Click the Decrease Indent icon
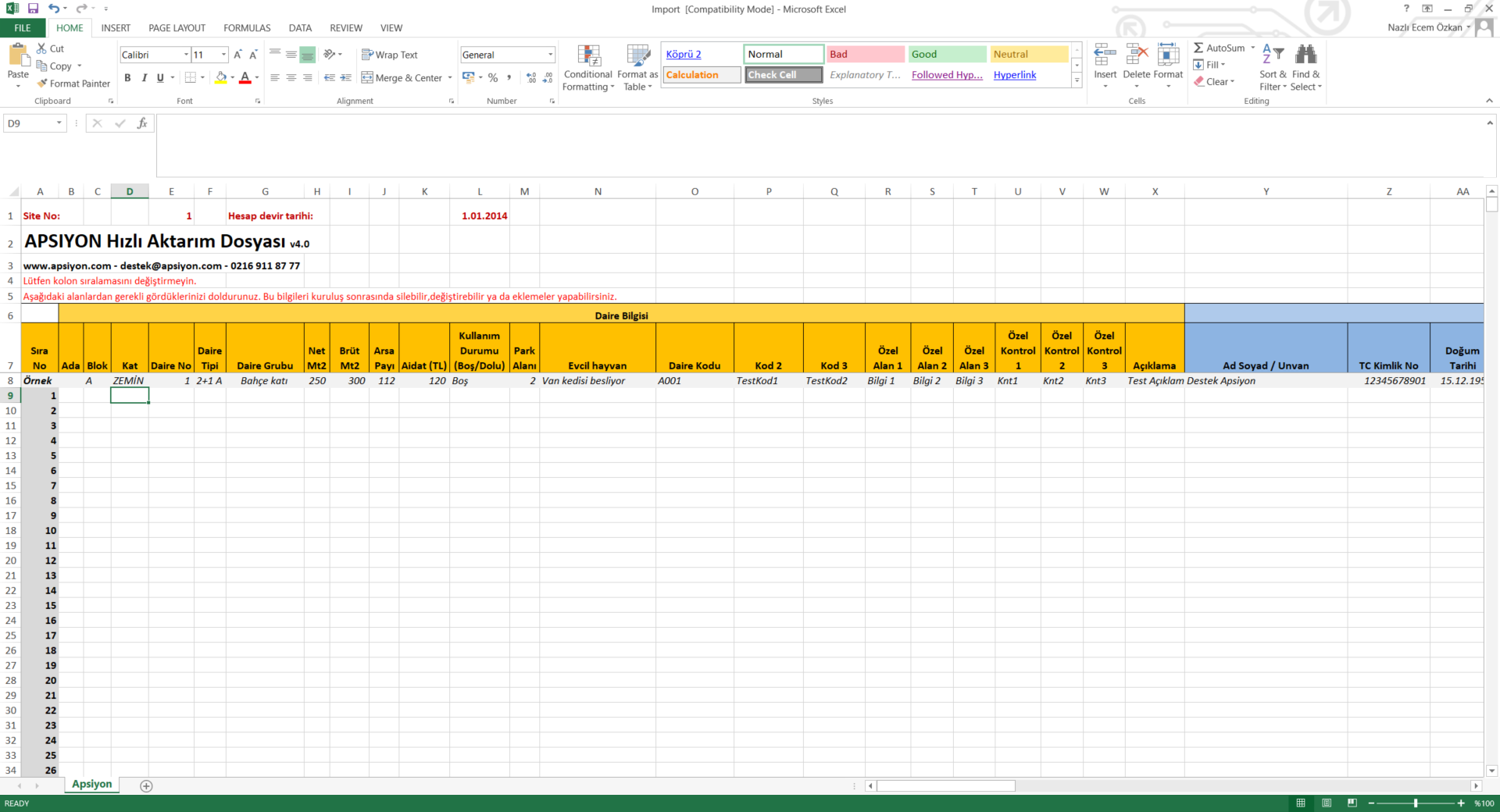The height and width of the screenshot is (812, 1500). (x=330, y=77)
